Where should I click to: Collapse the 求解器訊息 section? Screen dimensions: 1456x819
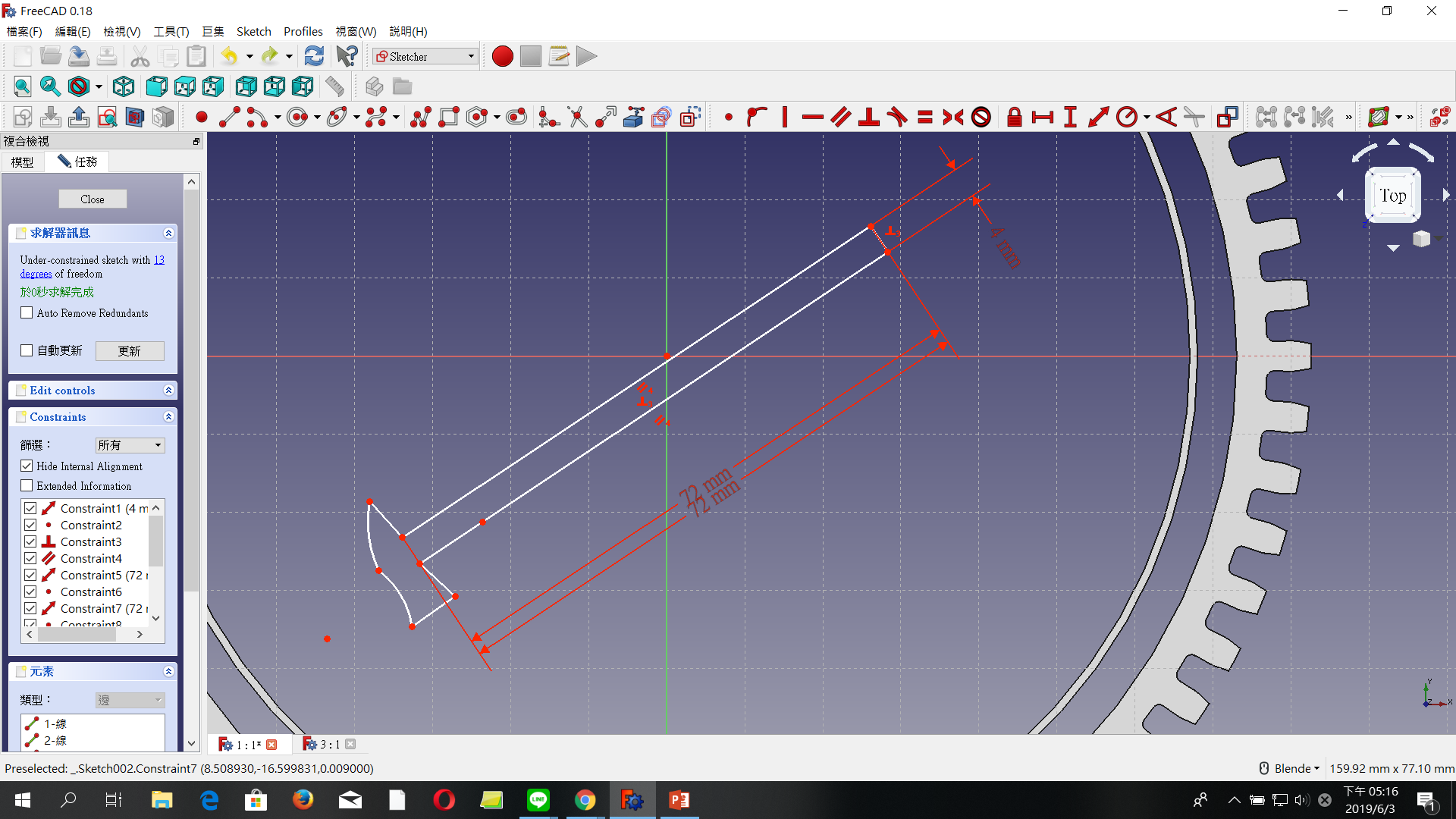(168, 233)
